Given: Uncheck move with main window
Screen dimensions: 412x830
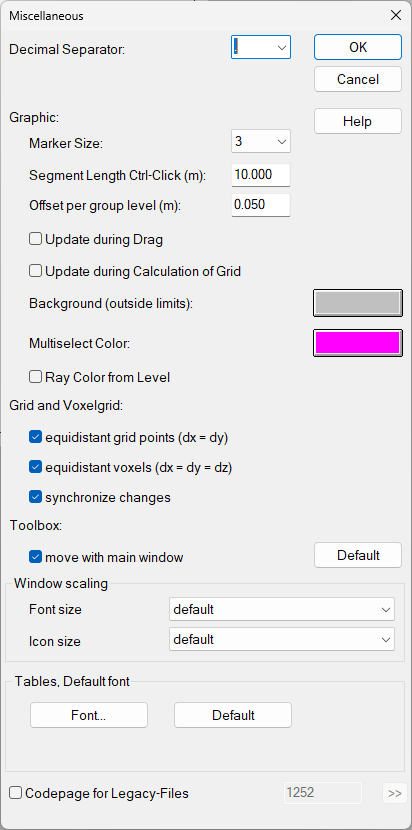Looking at the screenshot, I should [x=35, y=557].
